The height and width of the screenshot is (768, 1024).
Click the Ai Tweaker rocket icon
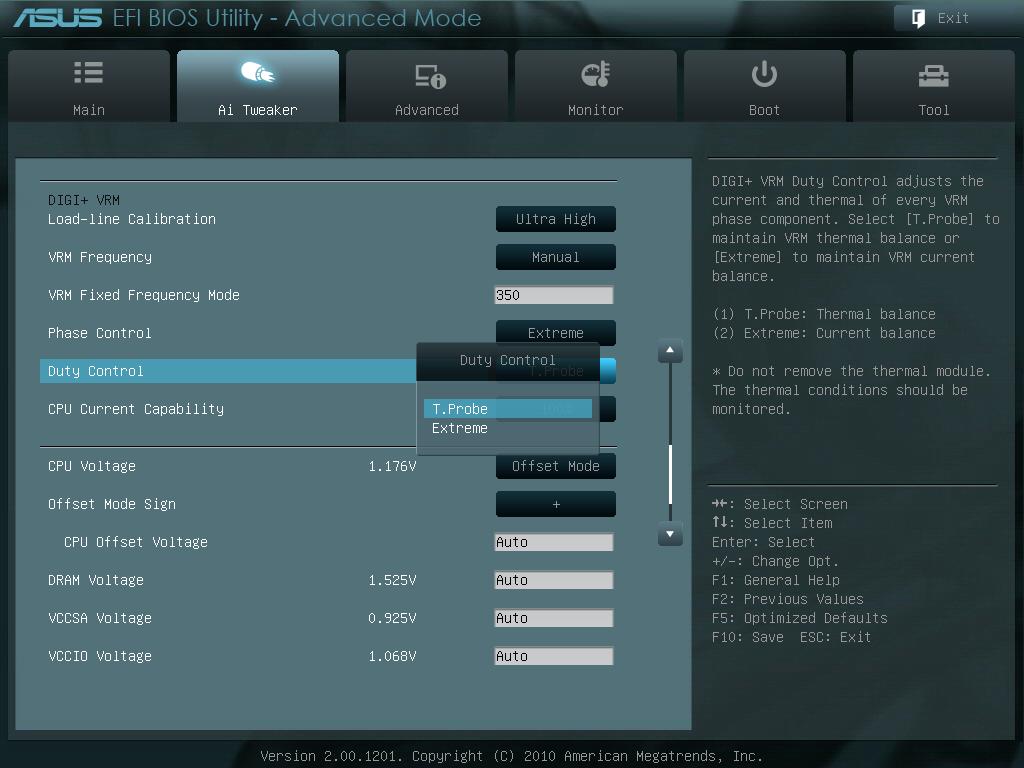pyautogui.click(x=258, y=72)
